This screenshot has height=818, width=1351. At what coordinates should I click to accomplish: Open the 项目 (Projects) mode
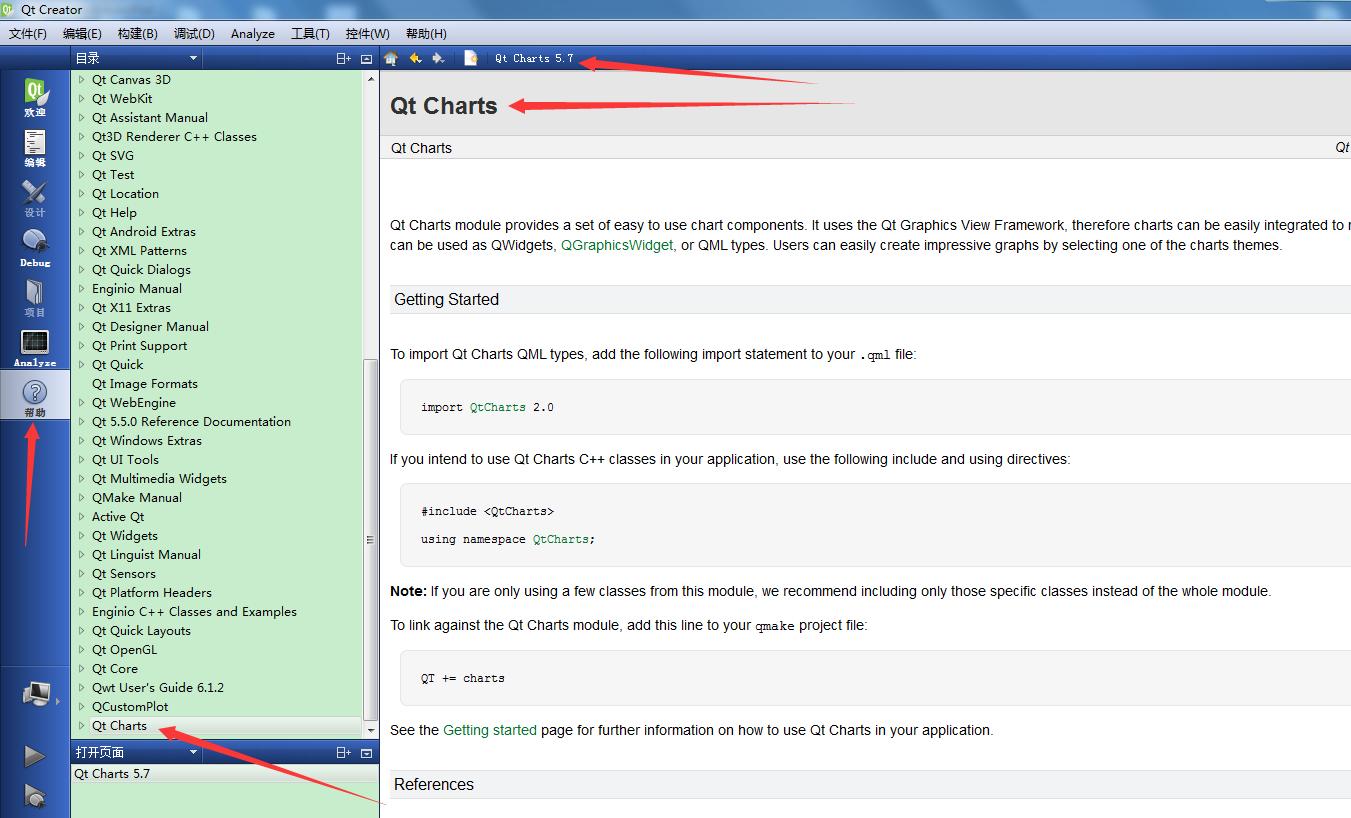[35, 298]
